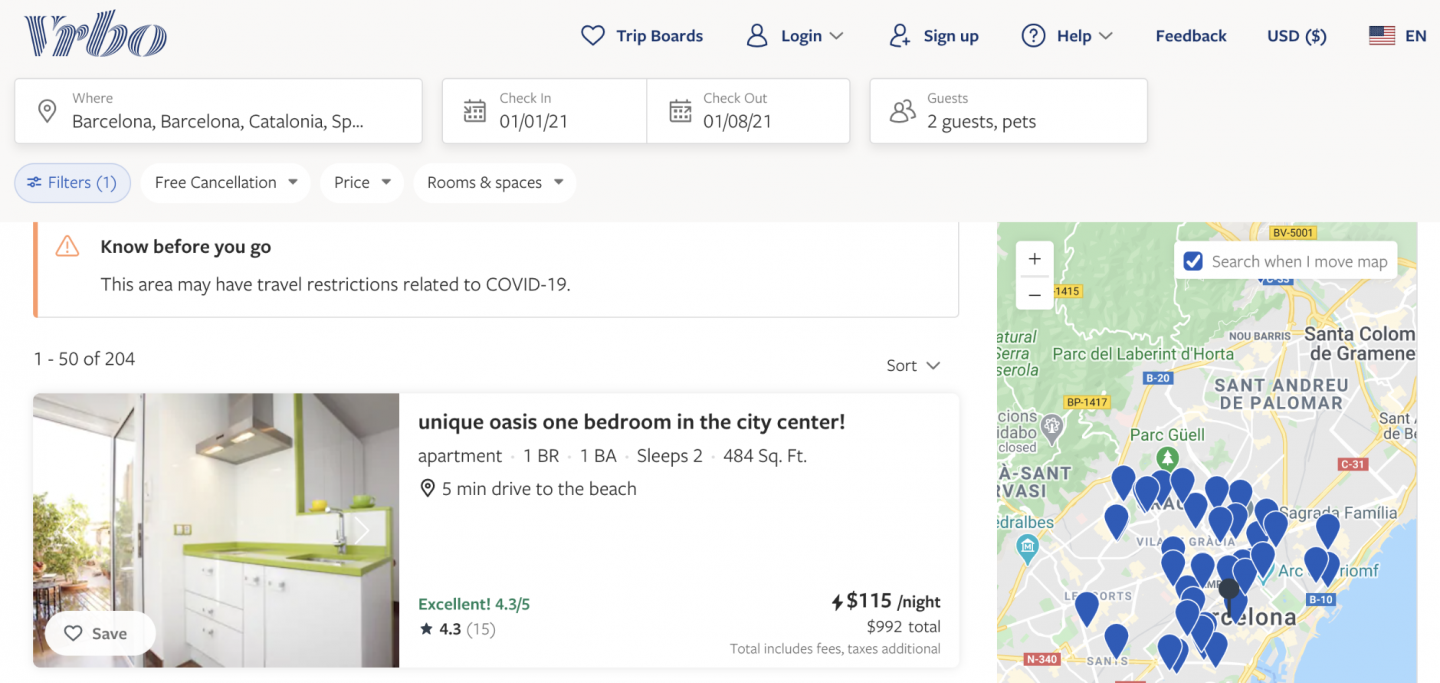Save the listing with heart button
Screen dimensions: 1440x683
point(97,633)
